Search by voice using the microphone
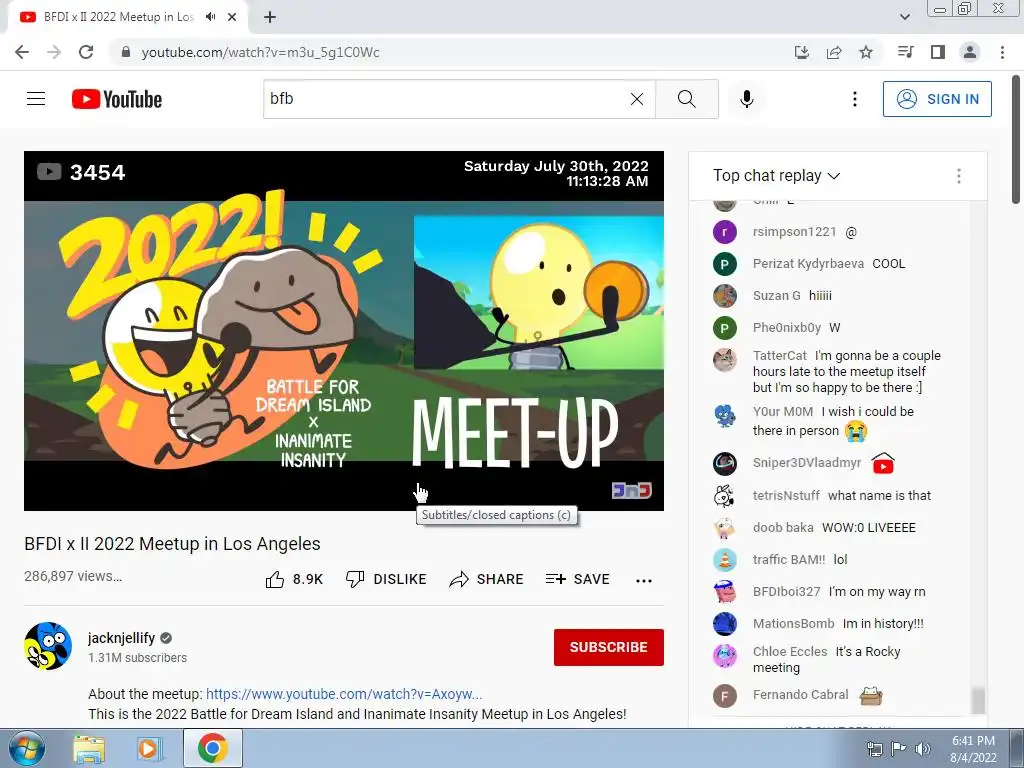 pyautogui.click(x=747, y=99)
